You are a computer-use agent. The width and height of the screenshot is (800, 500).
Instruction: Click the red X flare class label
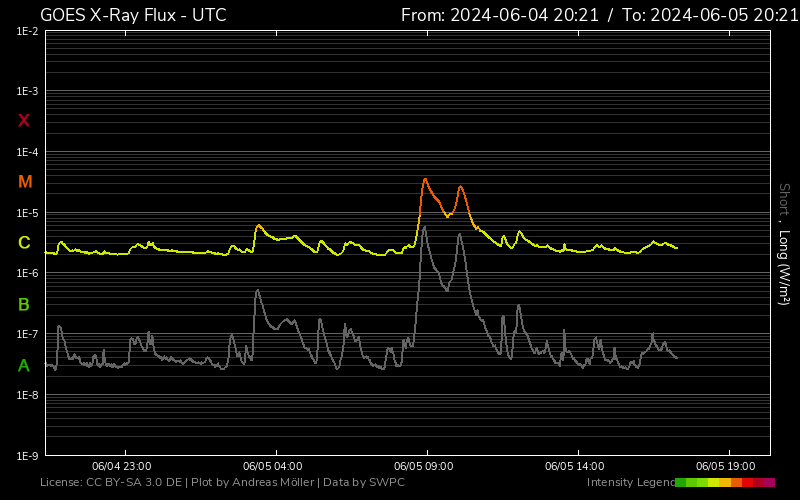point(24,121)
